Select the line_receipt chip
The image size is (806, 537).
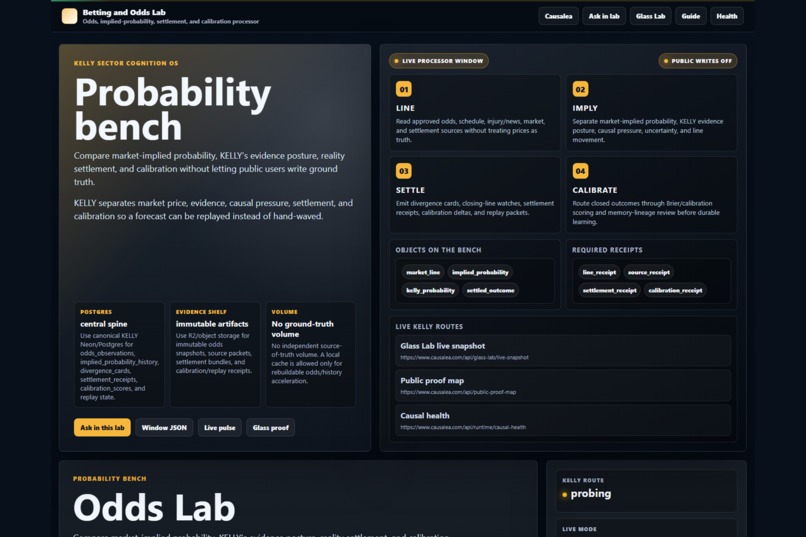tap(599, 272)
